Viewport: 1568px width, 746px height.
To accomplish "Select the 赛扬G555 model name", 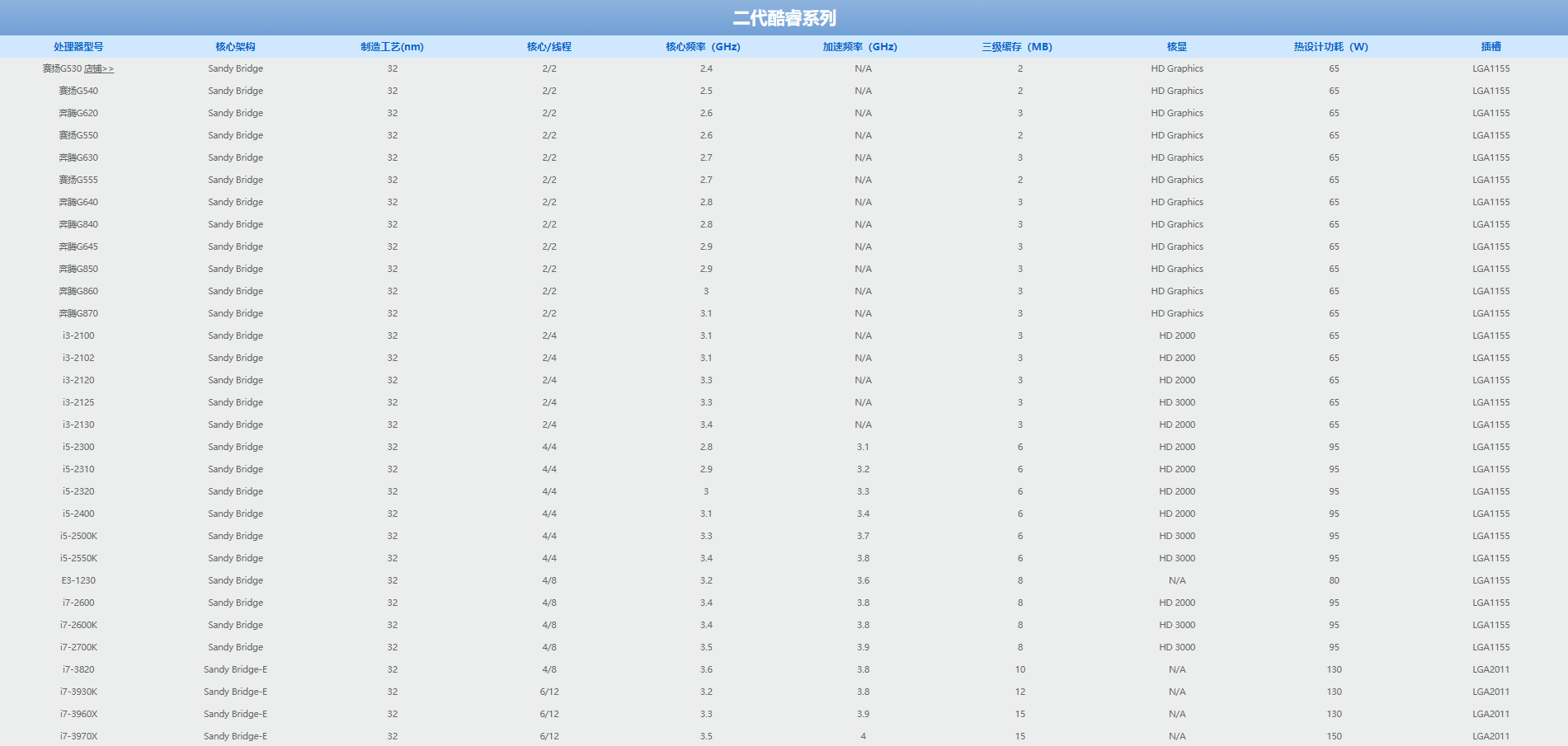I will (78, 180).
